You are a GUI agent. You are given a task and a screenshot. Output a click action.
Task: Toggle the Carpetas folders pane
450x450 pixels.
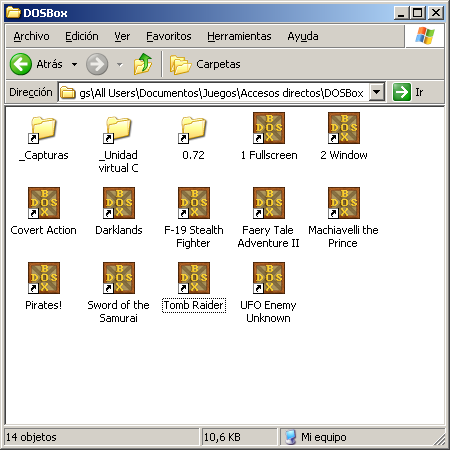pos(205,64)
